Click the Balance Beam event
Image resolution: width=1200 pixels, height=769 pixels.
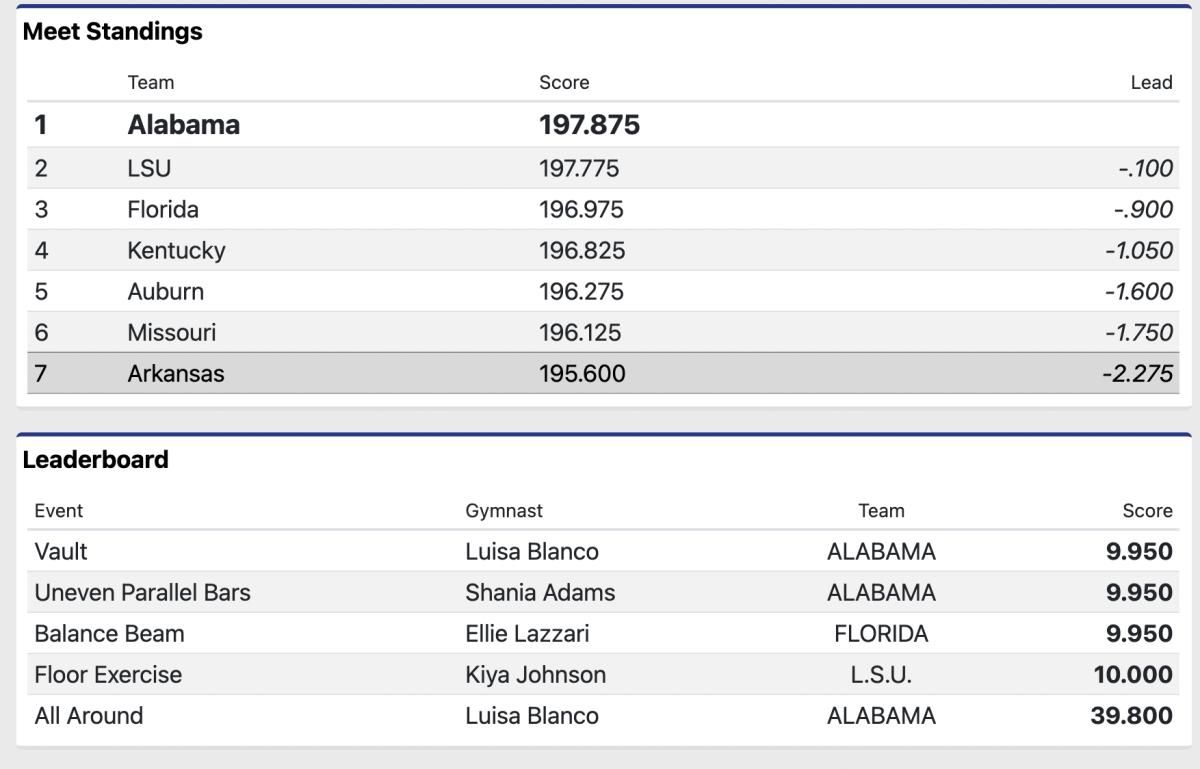[x=109, y=633]
